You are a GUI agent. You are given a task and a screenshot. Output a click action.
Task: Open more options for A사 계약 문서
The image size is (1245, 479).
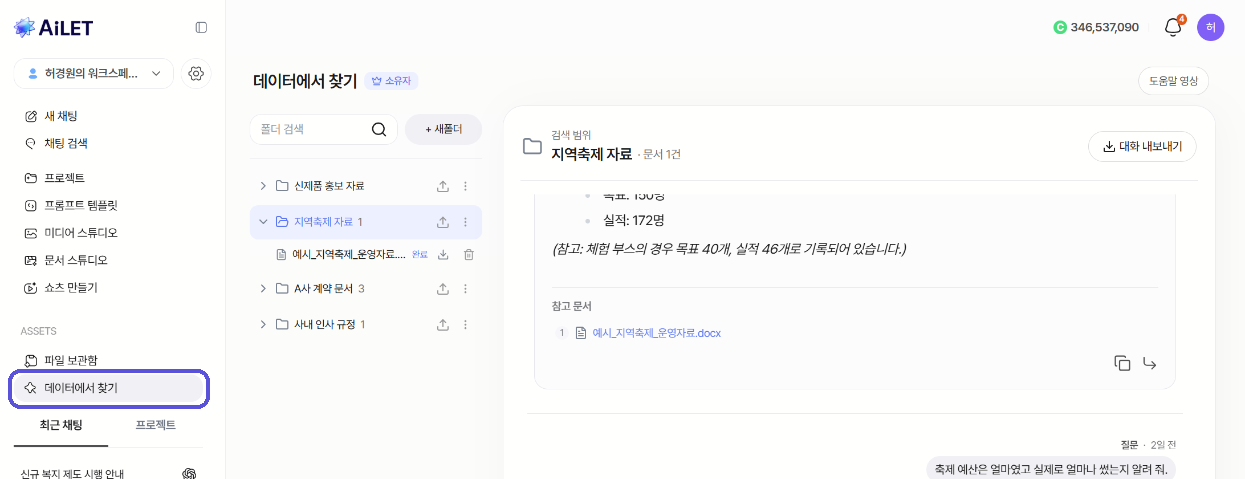coord(465,289)
